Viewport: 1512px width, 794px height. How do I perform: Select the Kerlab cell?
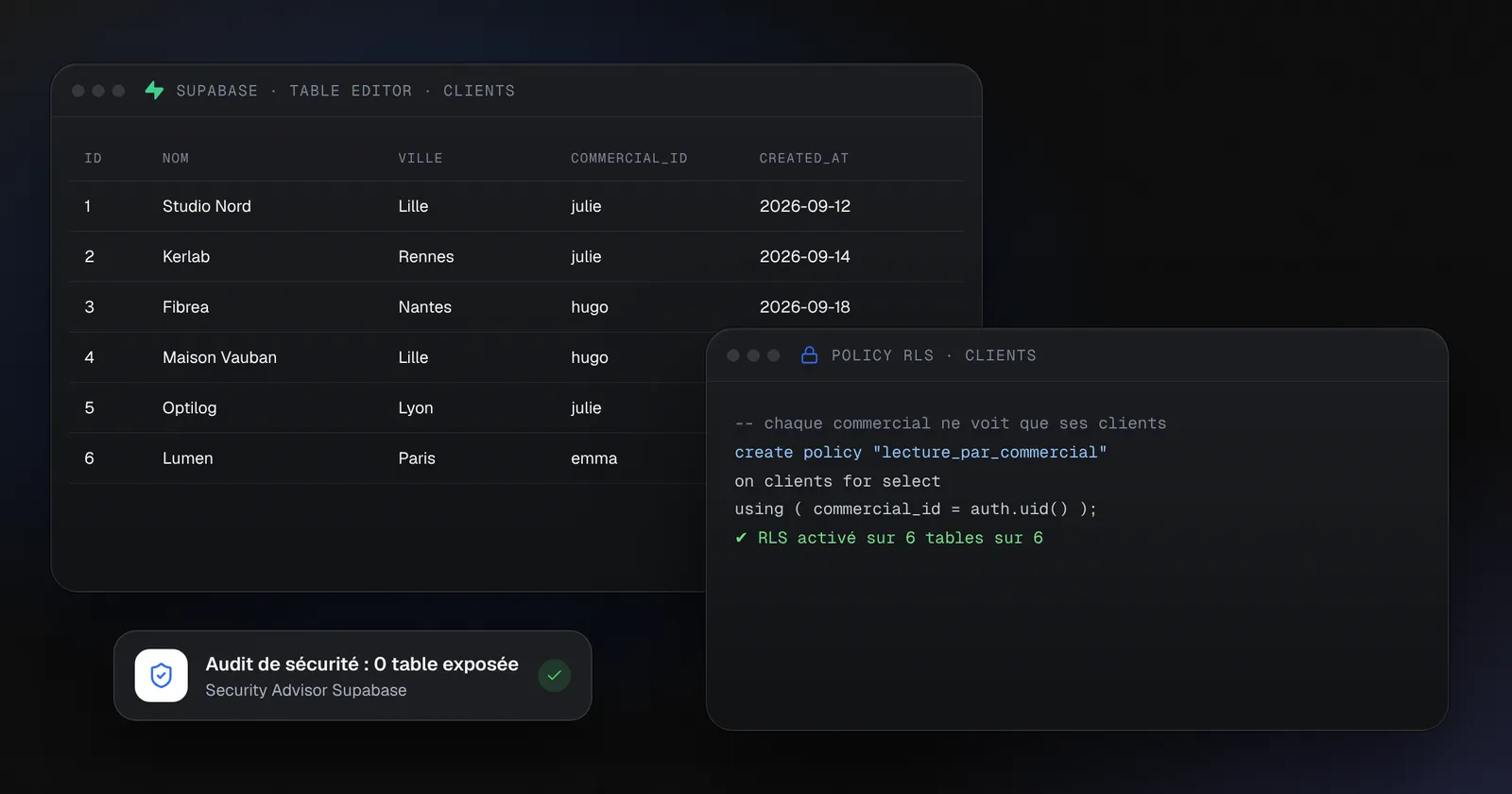pos(186,256)
